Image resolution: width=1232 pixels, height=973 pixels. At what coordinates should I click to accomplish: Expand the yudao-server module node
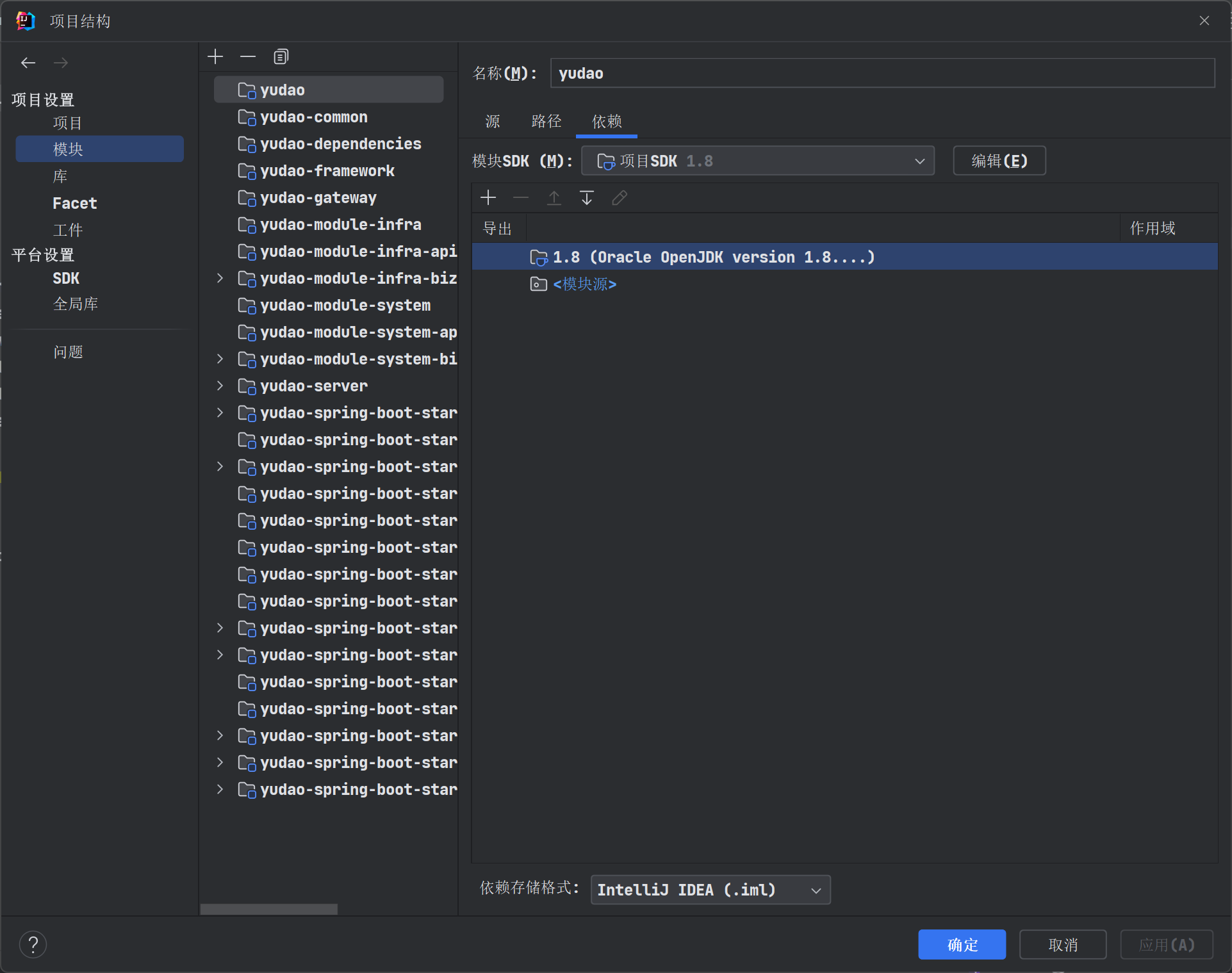point(220,386)
